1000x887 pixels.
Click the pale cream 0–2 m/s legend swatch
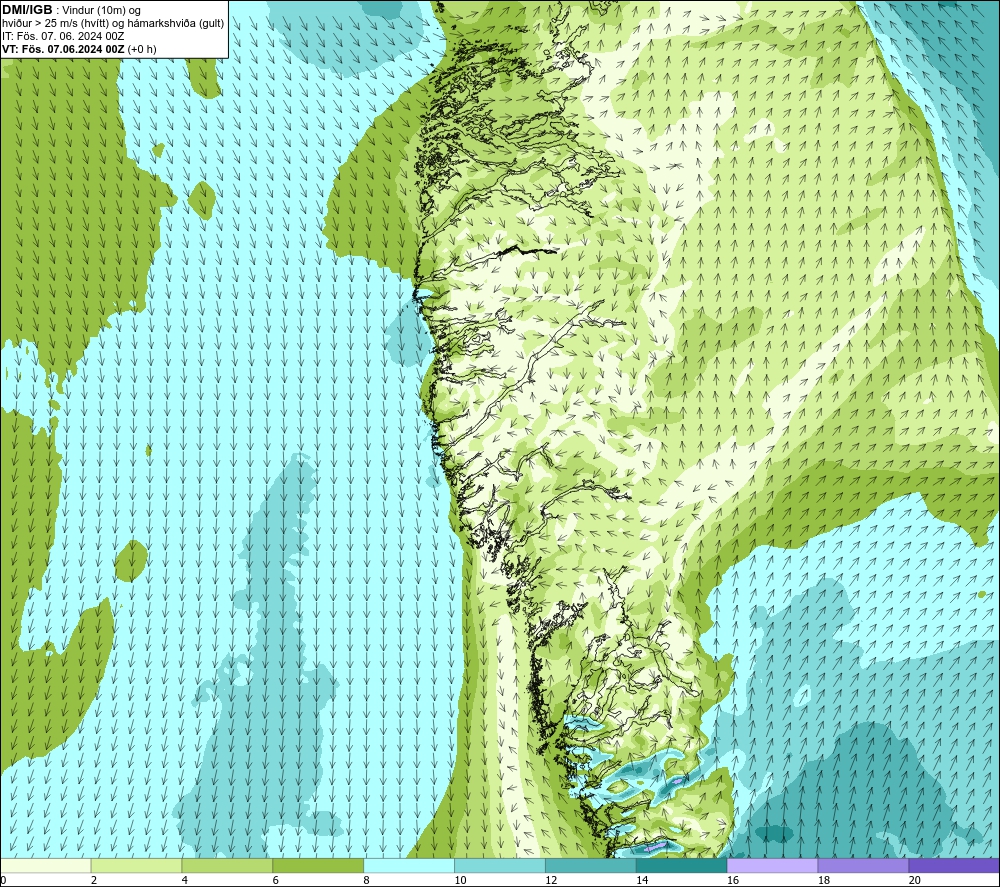pyautogui.click(x=46, y=865)
